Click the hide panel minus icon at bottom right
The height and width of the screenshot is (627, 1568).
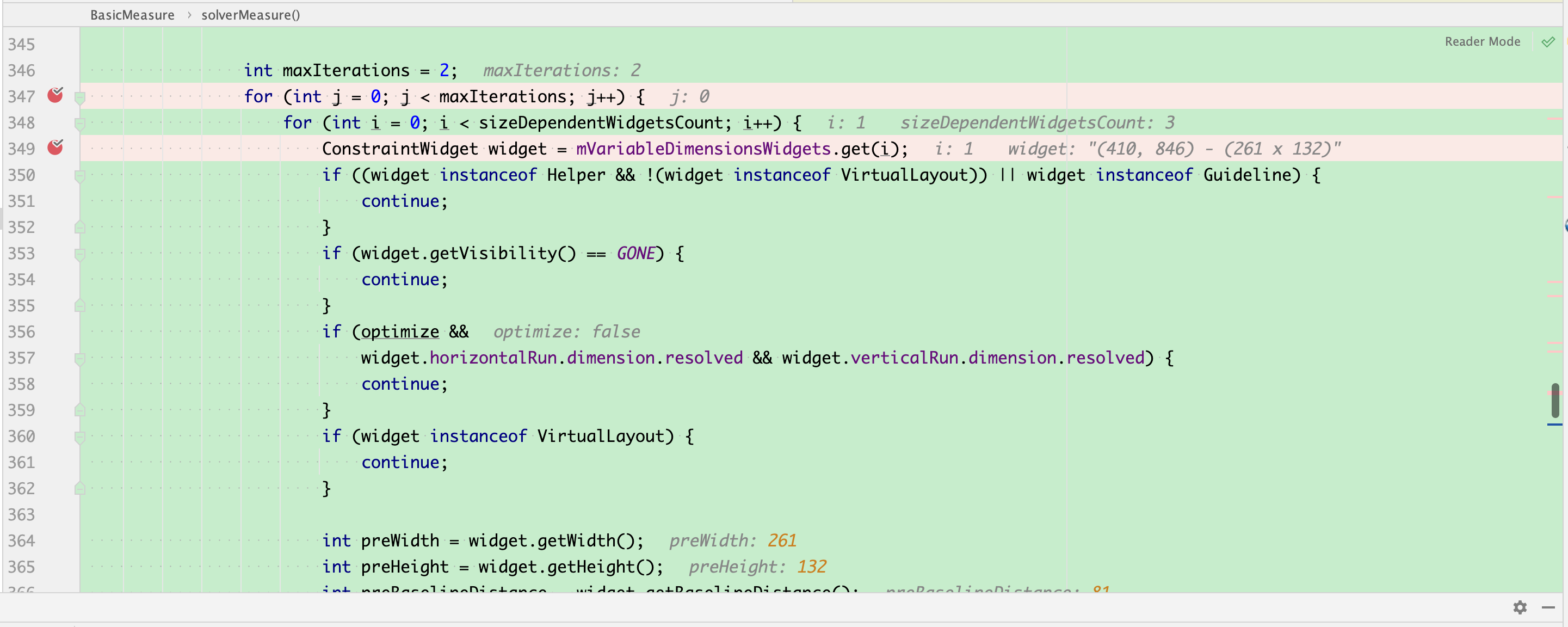coord(1548,607)
